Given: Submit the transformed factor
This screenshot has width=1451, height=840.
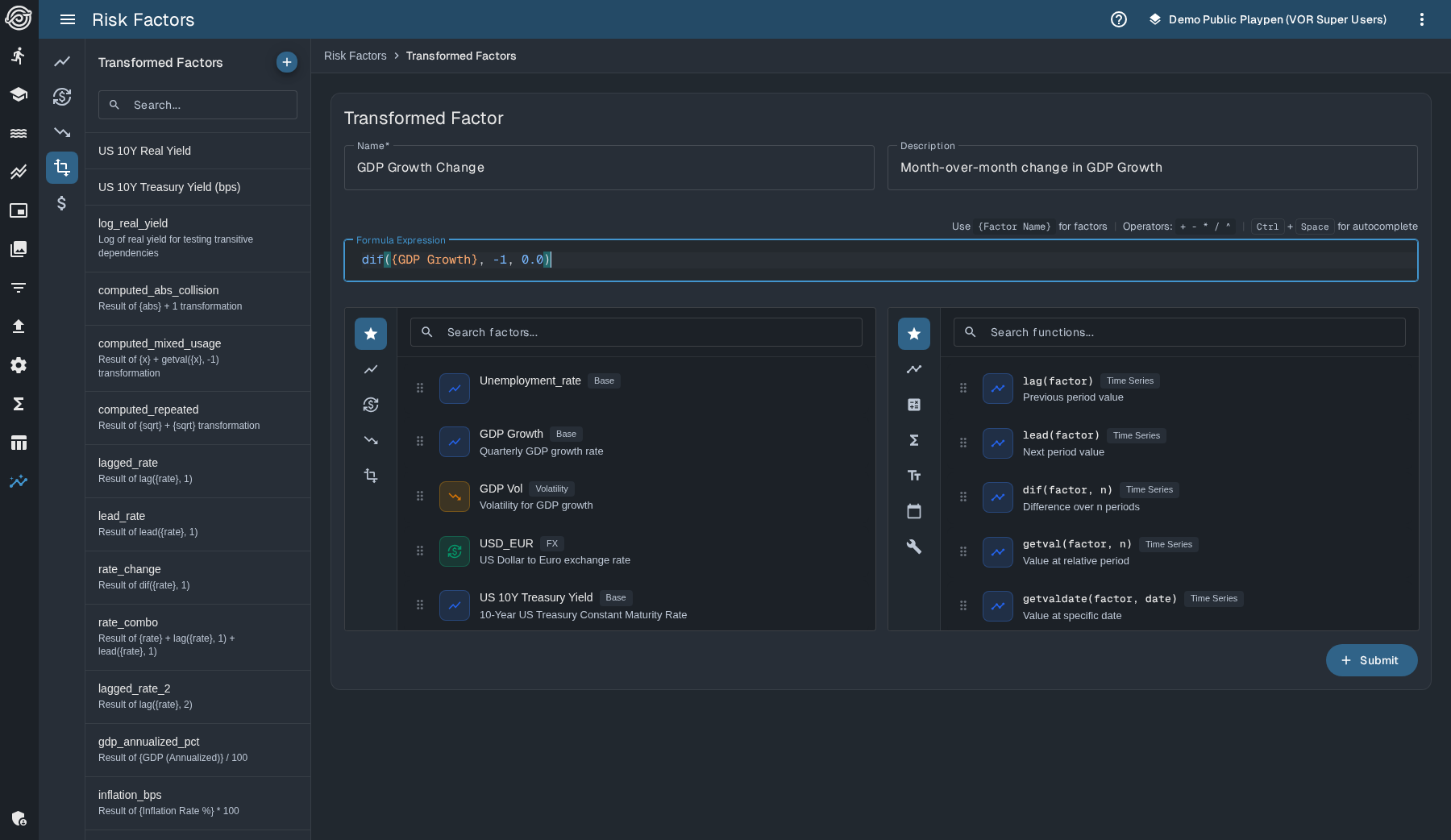Looking at the screenshot, I should pyautogui.click(x=1370, y=660).
